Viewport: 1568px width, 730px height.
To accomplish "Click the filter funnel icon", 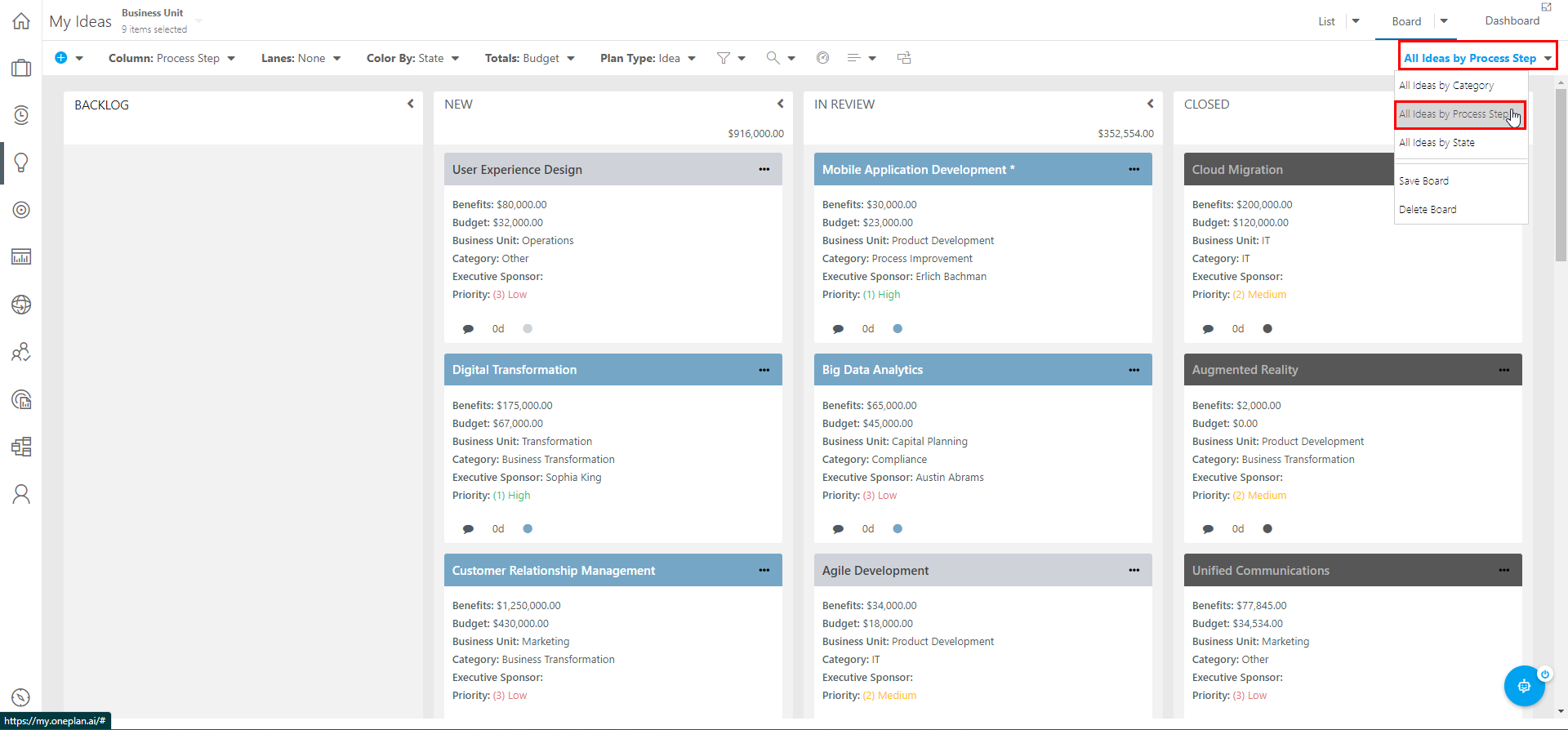I will click(x=724, y=58).
